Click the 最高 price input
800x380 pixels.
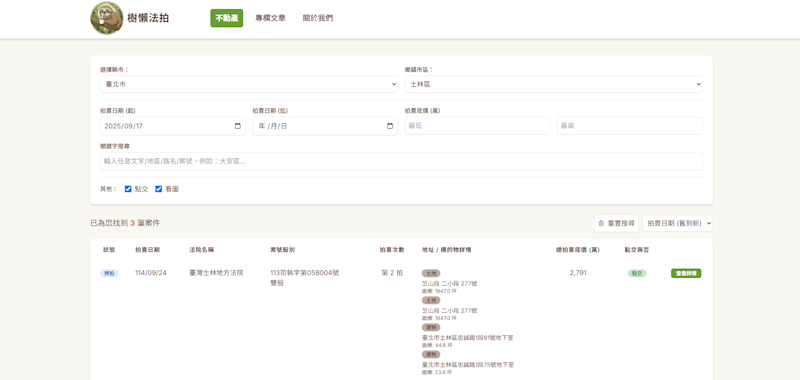[x=630, y=125]
